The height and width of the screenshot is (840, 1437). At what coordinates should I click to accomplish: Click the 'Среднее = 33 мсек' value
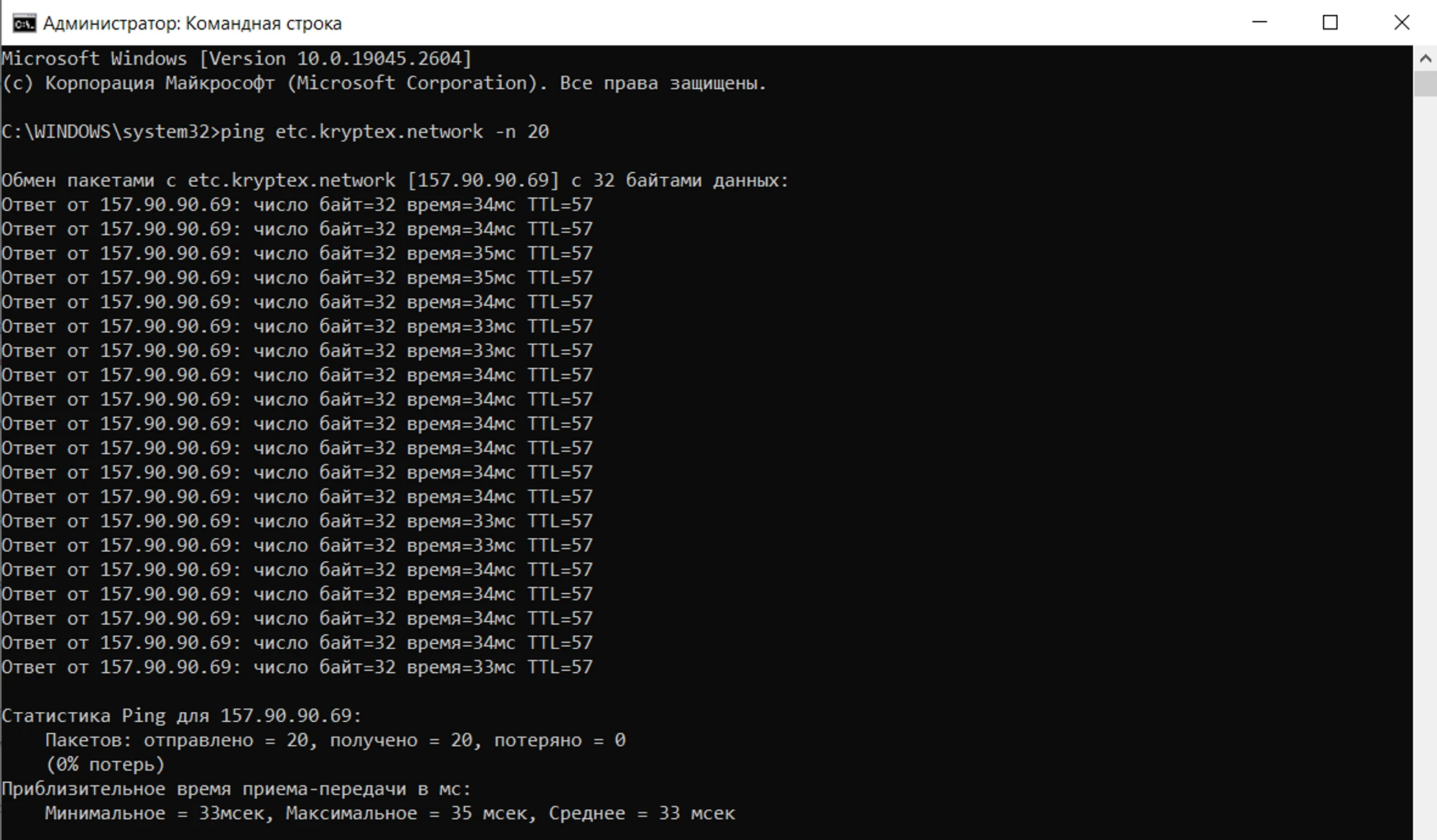click(642, 813)
